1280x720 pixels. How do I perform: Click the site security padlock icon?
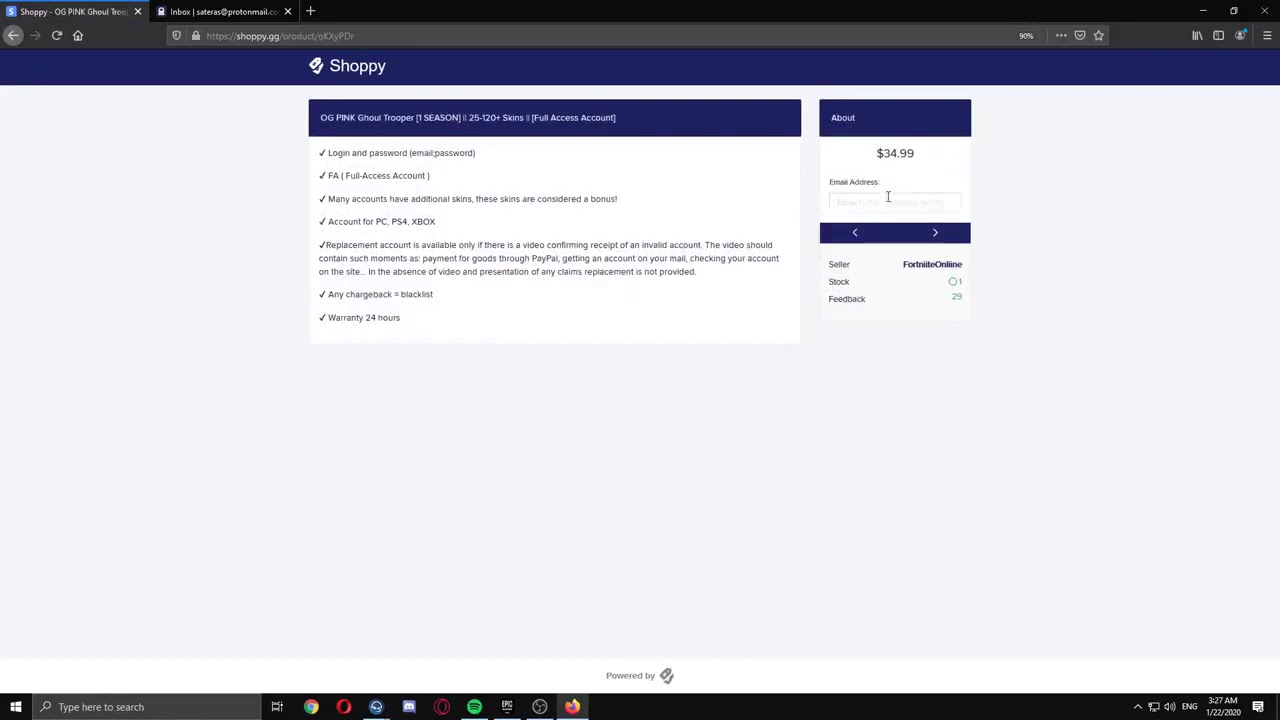pyautogui.click(x=195, y=36)
